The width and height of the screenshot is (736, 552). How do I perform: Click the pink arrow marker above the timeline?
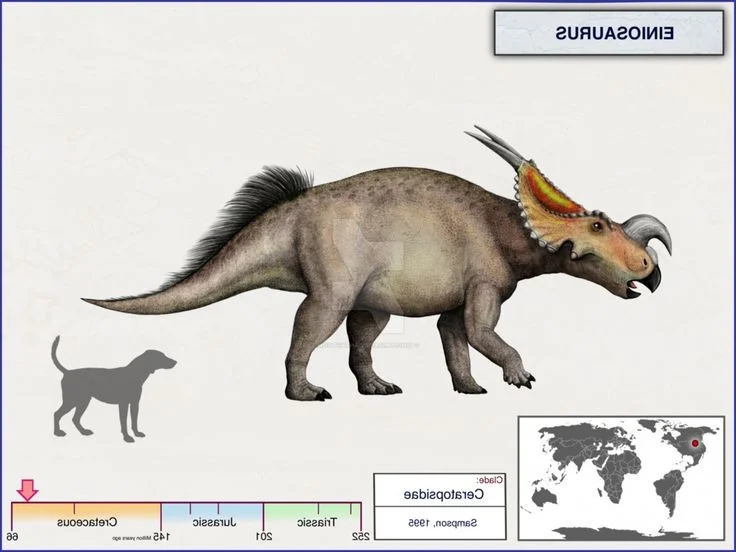coord(27,489)
